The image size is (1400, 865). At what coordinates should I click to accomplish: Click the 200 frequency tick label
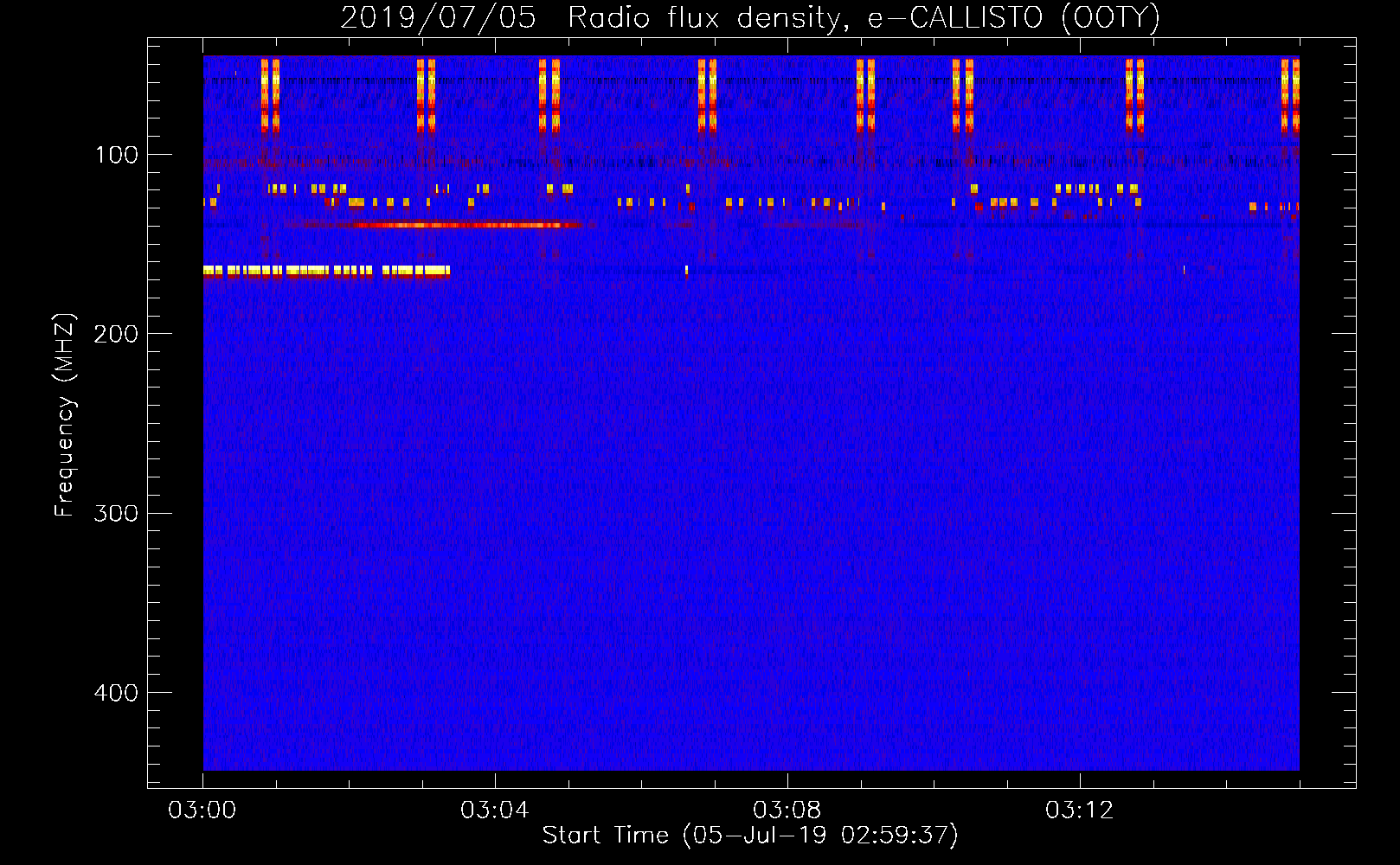116,334
